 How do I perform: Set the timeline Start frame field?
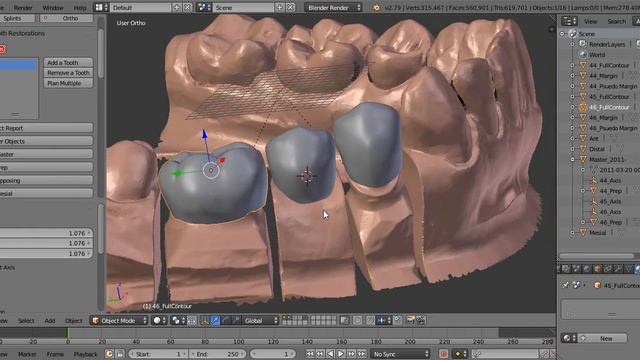click(x=158, y=354)
